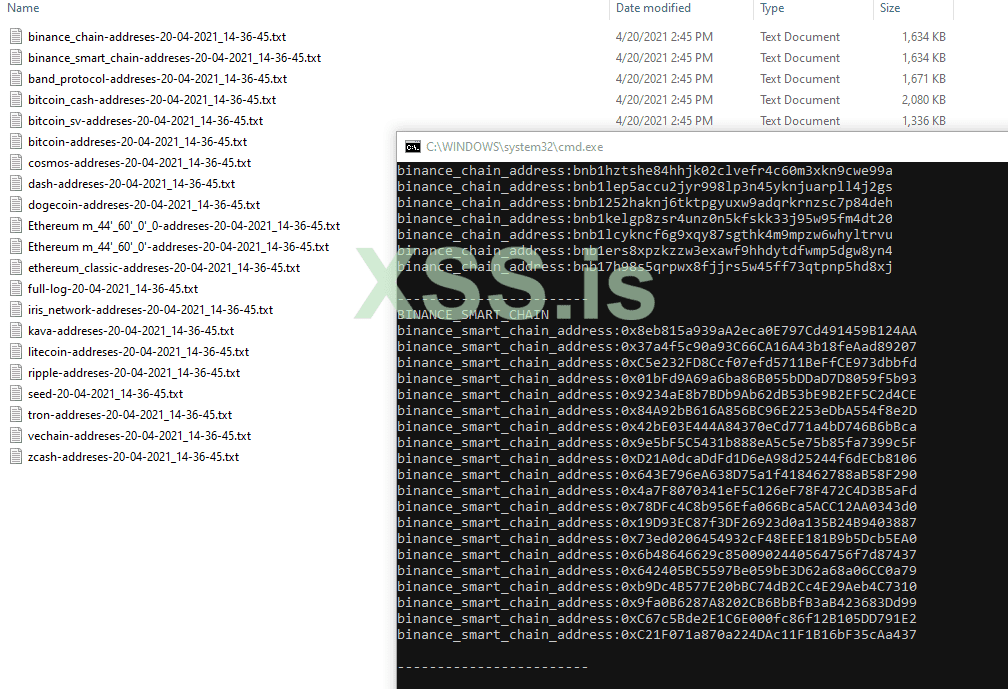Click the 1,671 KB size value

point(923,78)
